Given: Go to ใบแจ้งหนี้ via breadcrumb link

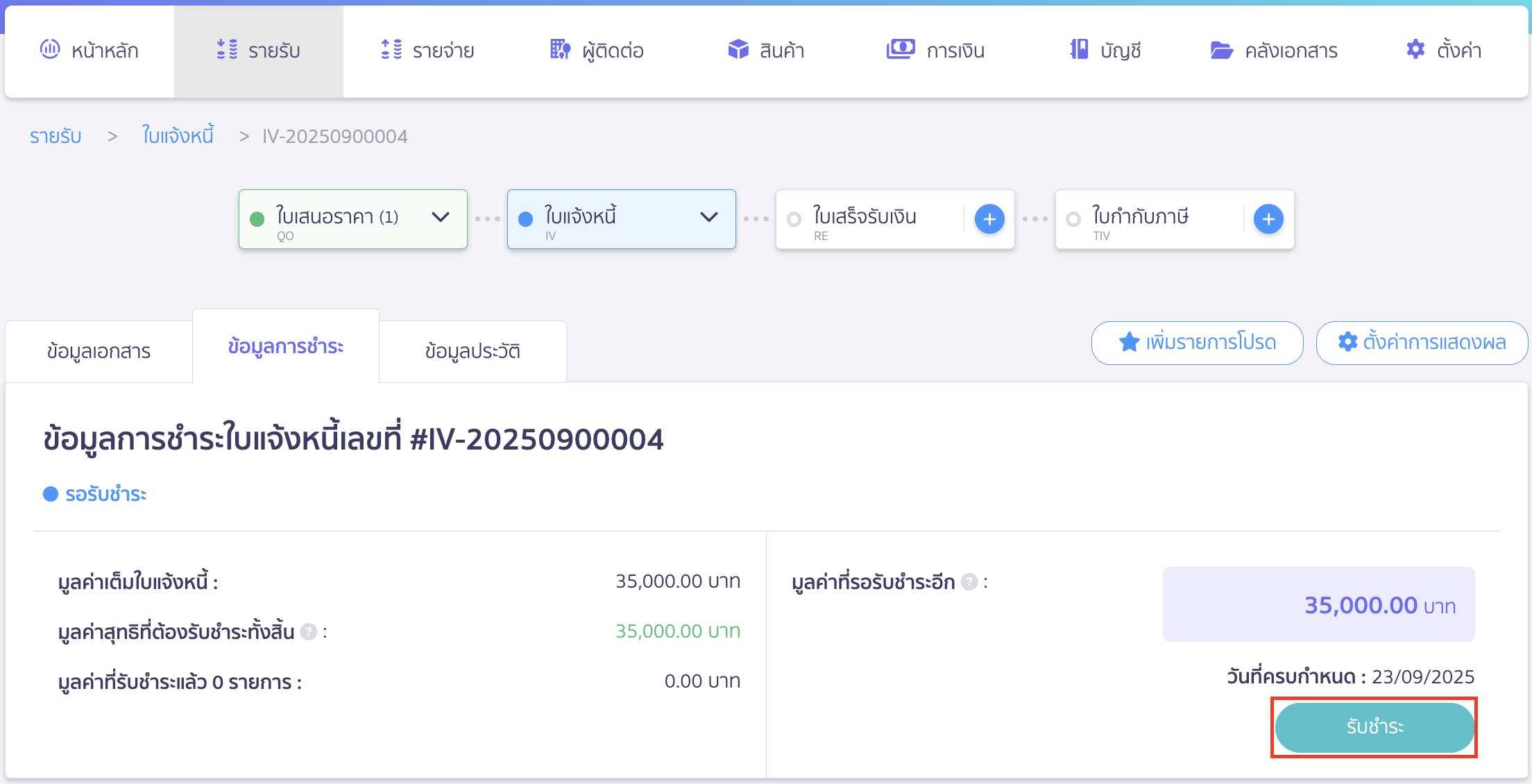Looking at the screenshot, I should coord(178,135).
